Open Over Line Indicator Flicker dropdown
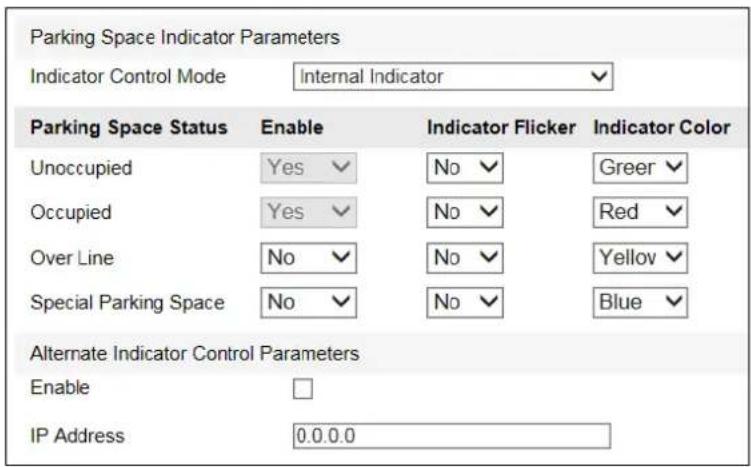The width and height of the screenshot is (751, 467). [x=465, y=258]
